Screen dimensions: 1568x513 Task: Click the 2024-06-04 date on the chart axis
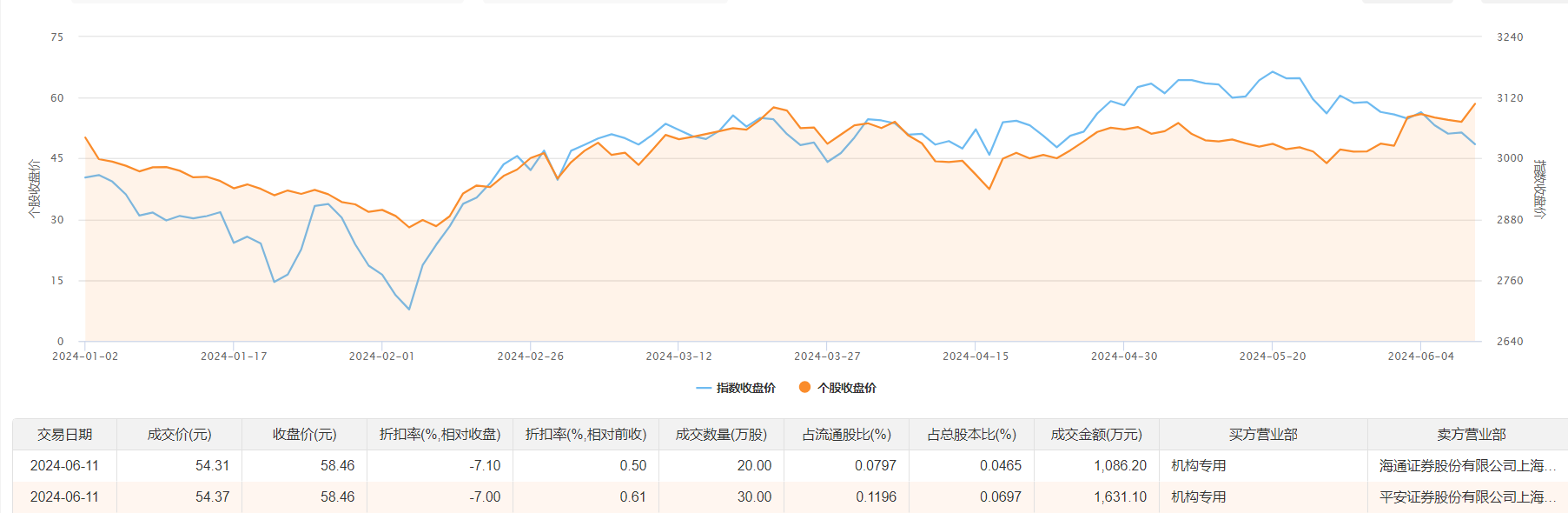point(1420,356)
